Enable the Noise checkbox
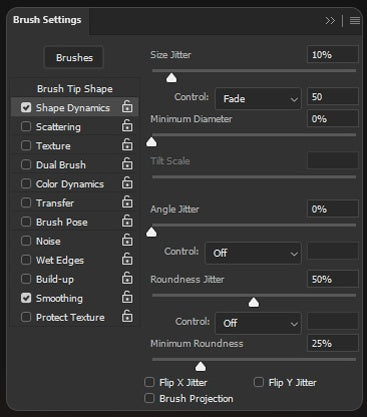367x417 pixels. [x=26, y=241]
